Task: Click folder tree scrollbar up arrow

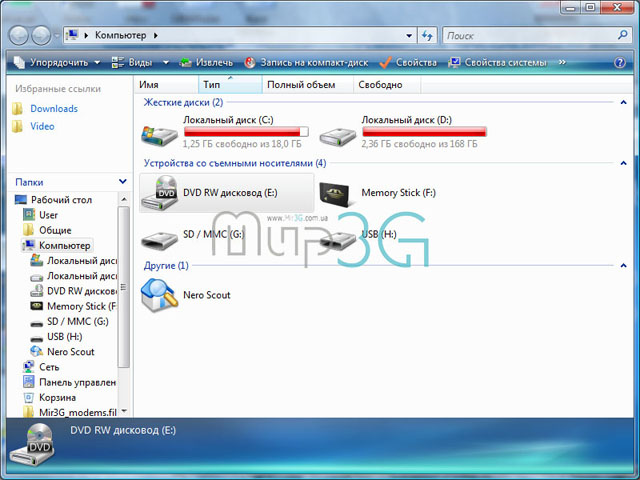Action: (x=124, y=199)
